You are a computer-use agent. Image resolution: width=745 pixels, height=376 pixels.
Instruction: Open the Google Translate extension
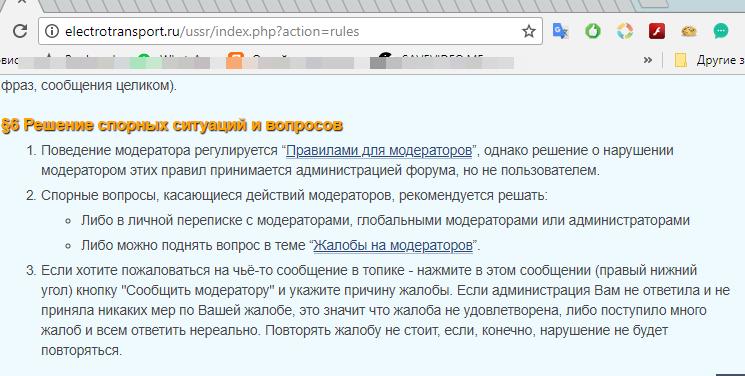561,31
